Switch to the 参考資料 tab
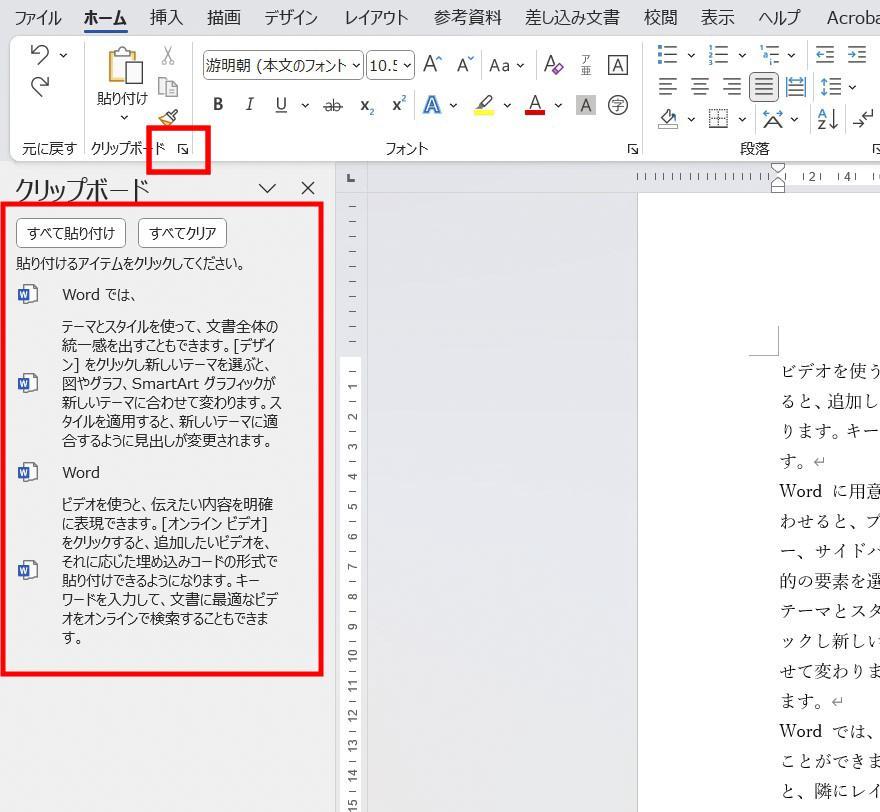The height and width of the screenshot is (812, 880). coord(468,18)
